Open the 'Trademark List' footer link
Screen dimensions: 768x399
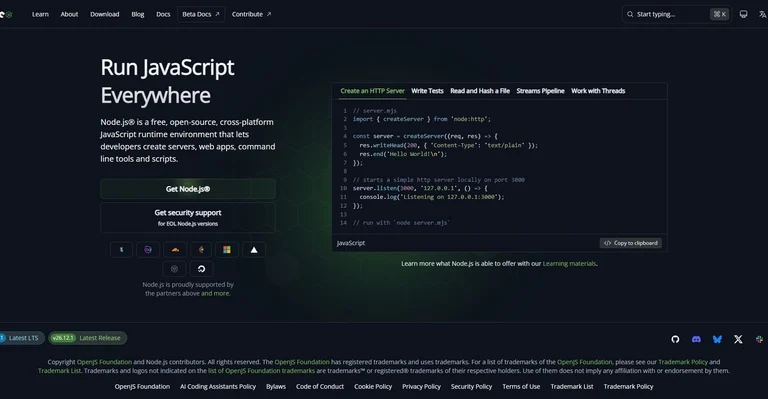tap(572, 387)
